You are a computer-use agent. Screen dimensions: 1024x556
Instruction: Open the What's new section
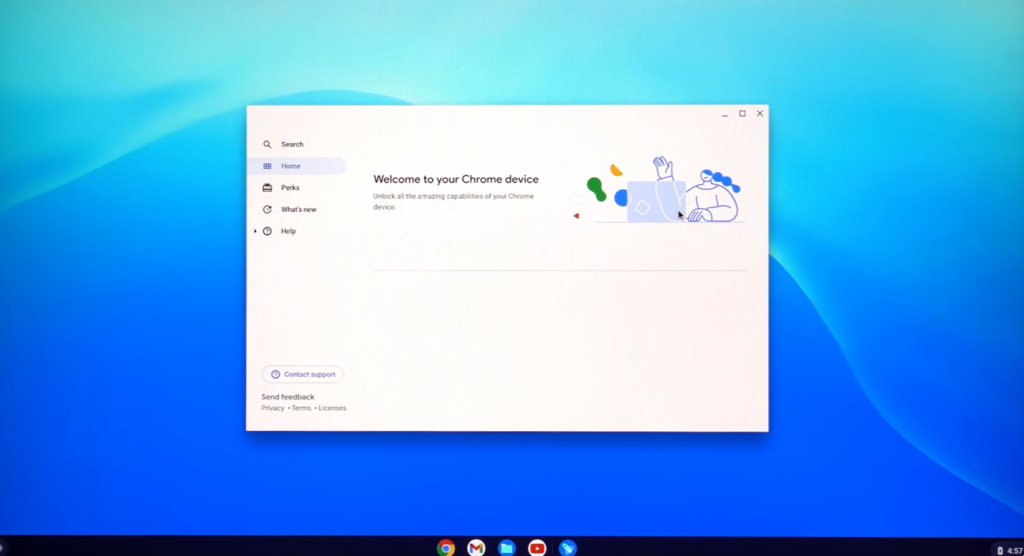pyautogui.click(x=297, y=210)
